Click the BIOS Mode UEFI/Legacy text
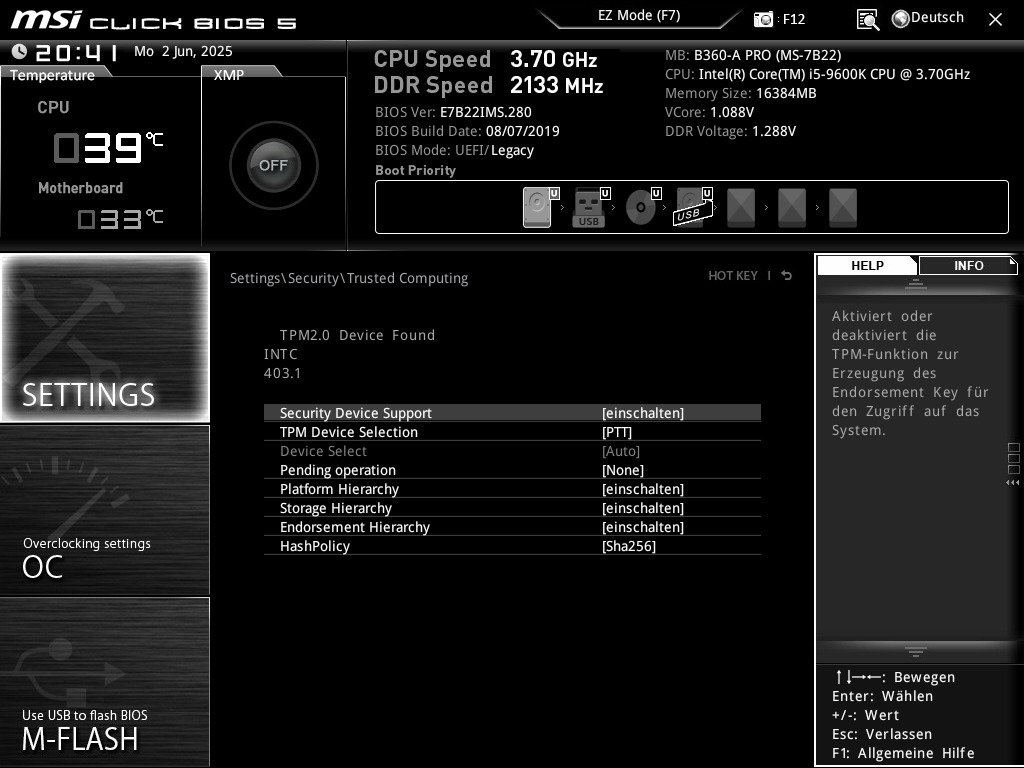Image resolution: width=1024 pixels, height=768 pixels. point(455,150)
